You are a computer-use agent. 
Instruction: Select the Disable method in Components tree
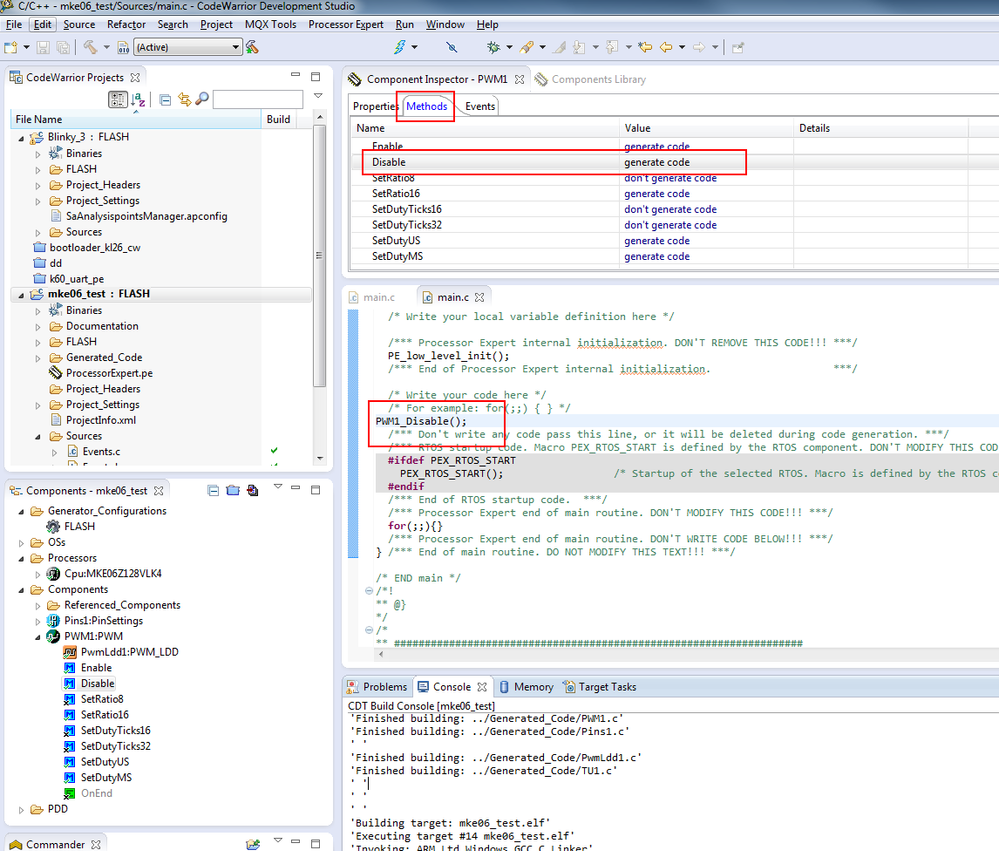pyautogui.click(x=97, y=684)
